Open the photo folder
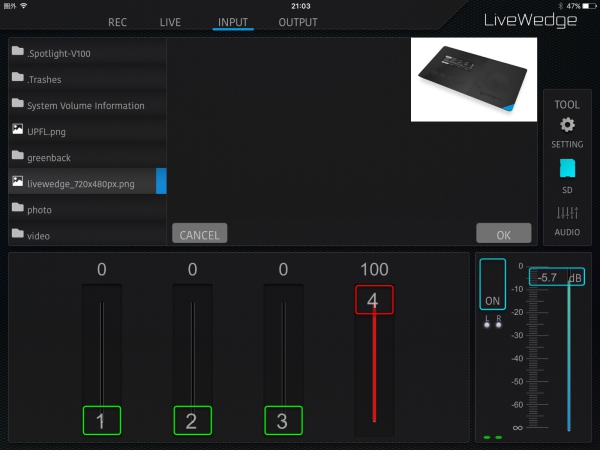The width and height of the screenshot is (600, 450). coord(87,209)
